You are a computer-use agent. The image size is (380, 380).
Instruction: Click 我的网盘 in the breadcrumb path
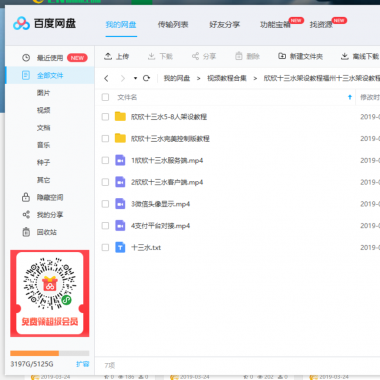pyautogui.click(x=177, y=78)
